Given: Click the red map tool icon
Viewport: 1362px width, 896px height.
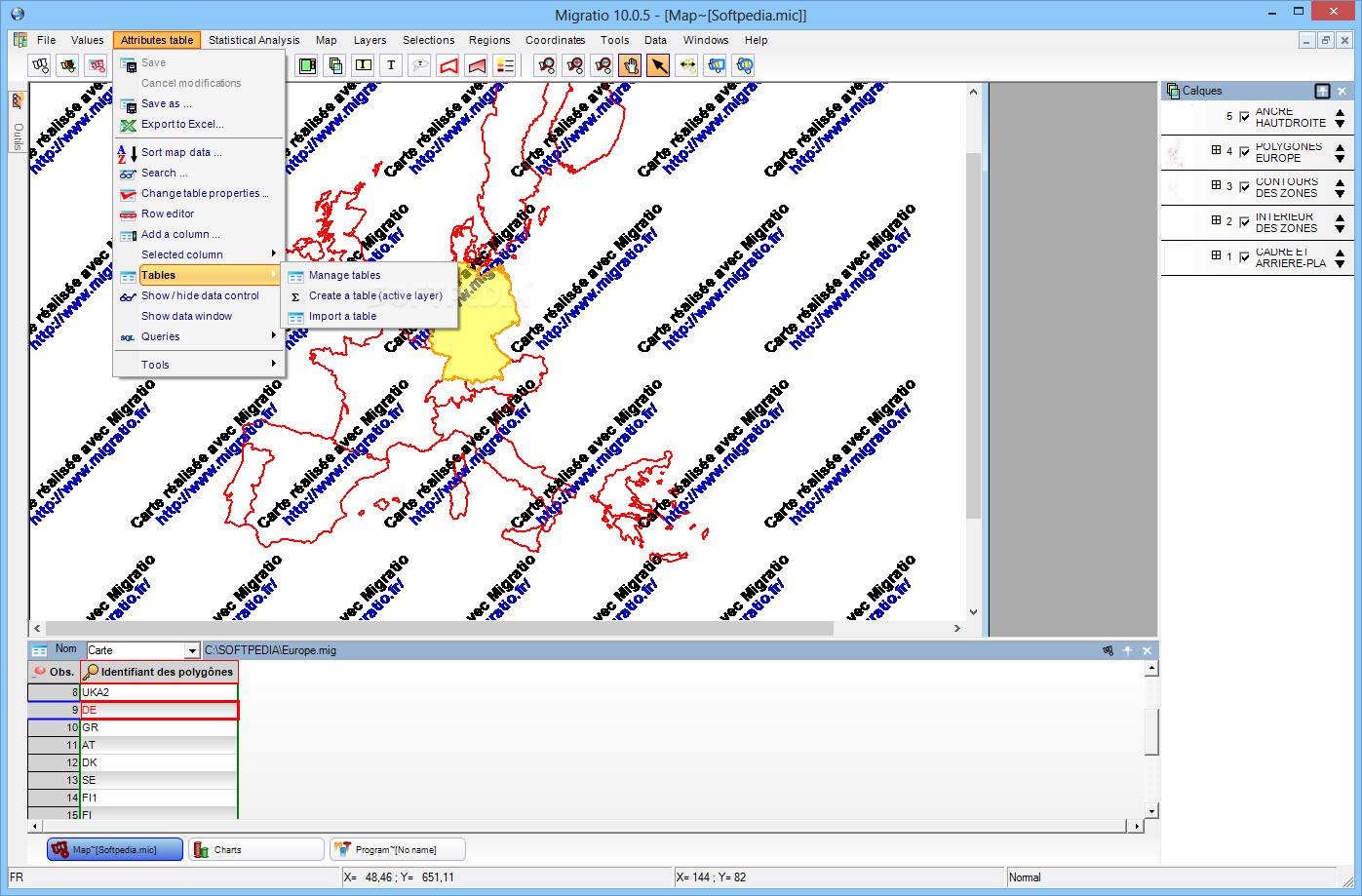Looking at the screenshot, I should (x=97, y=65).
